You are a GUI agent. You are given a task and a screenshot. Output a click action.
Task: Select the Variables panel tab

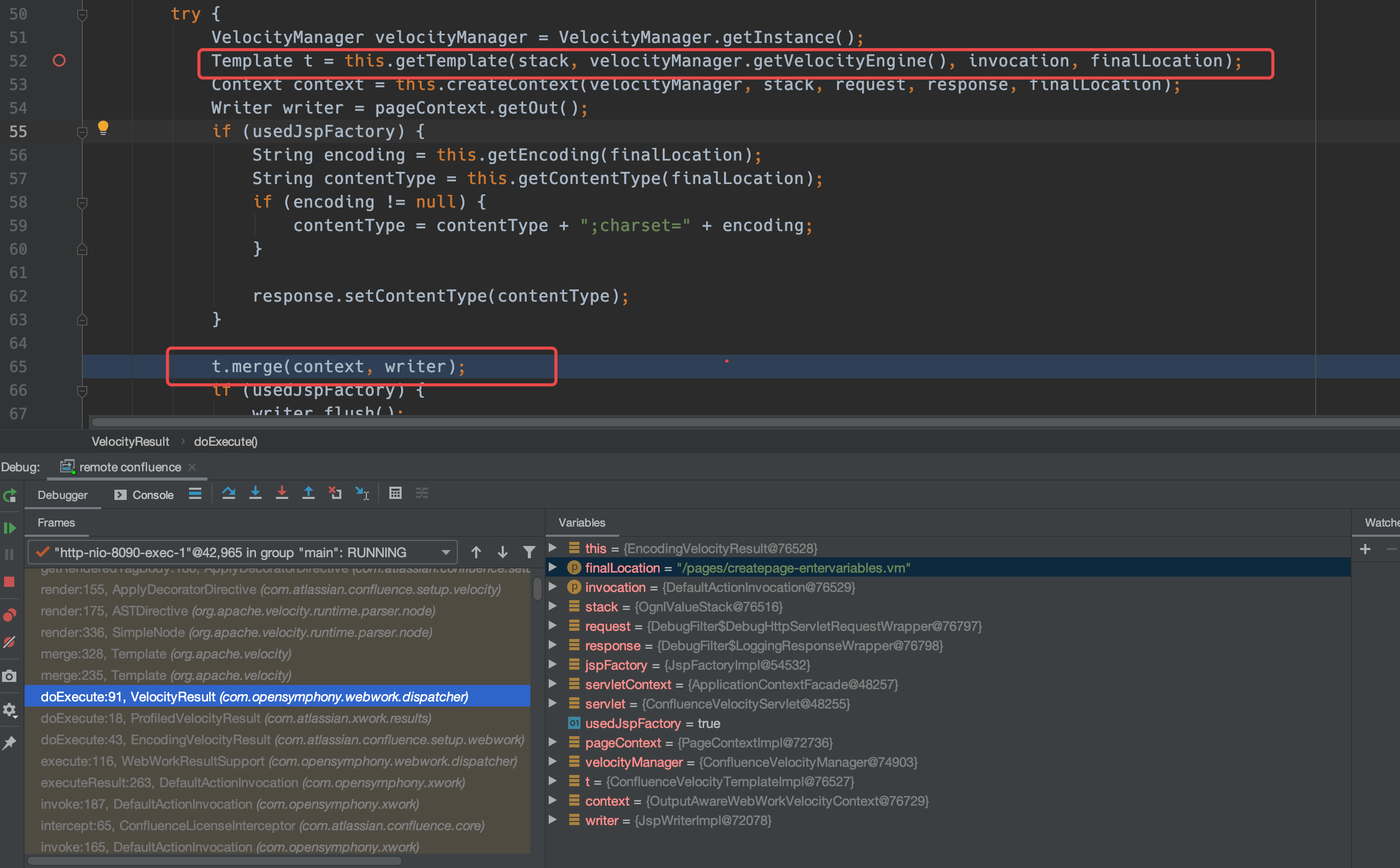(582, 522)
